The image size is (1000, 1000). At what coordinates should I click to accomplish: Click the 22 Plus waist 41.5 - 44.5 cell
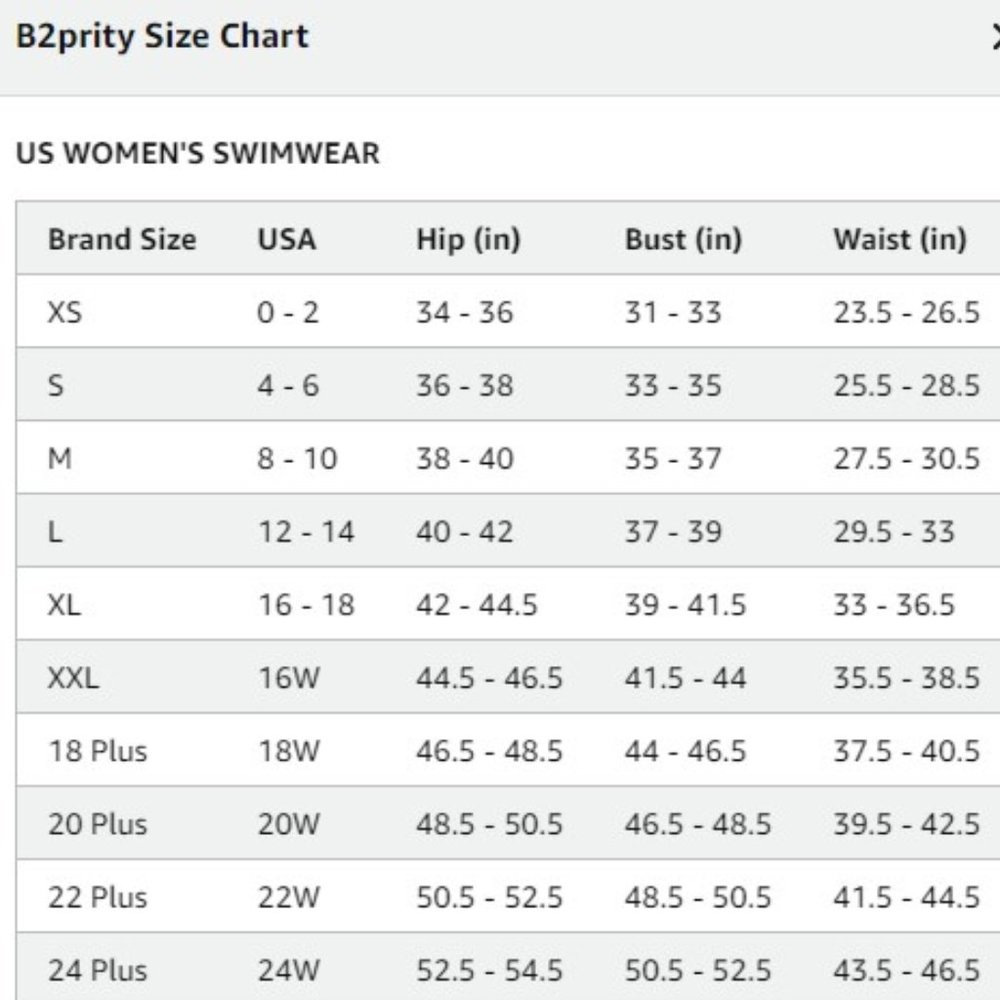[x=906, y=897]
